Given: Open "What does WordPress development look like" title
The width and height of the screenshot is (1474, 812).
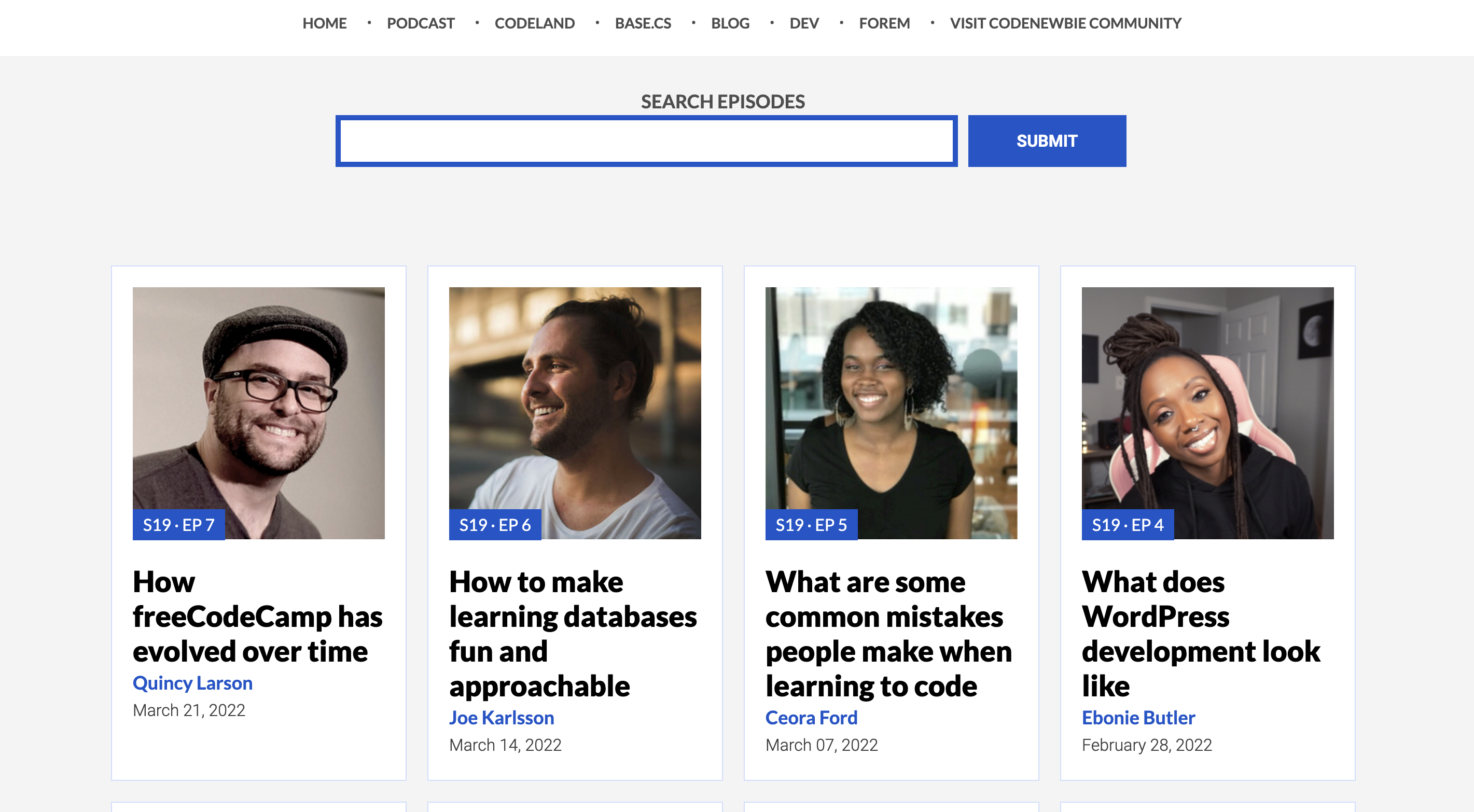Looking at the screenshot, I should (1201, 634).
